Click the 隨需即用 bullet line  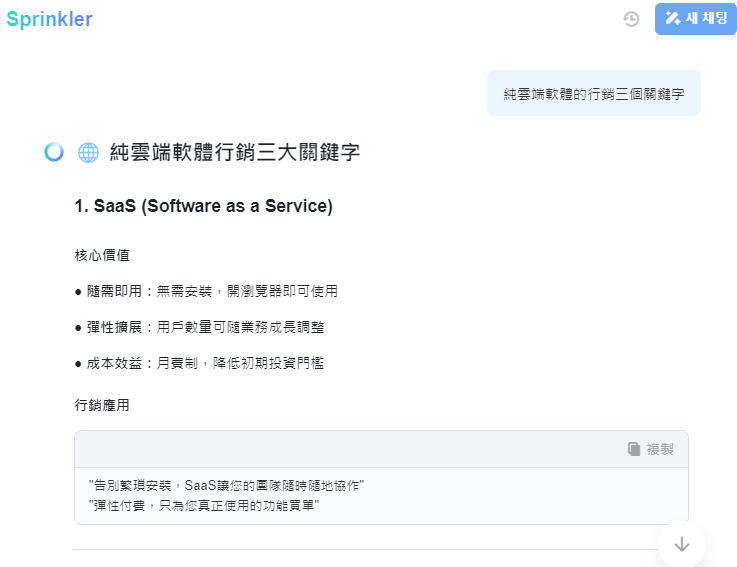(206, 291)
